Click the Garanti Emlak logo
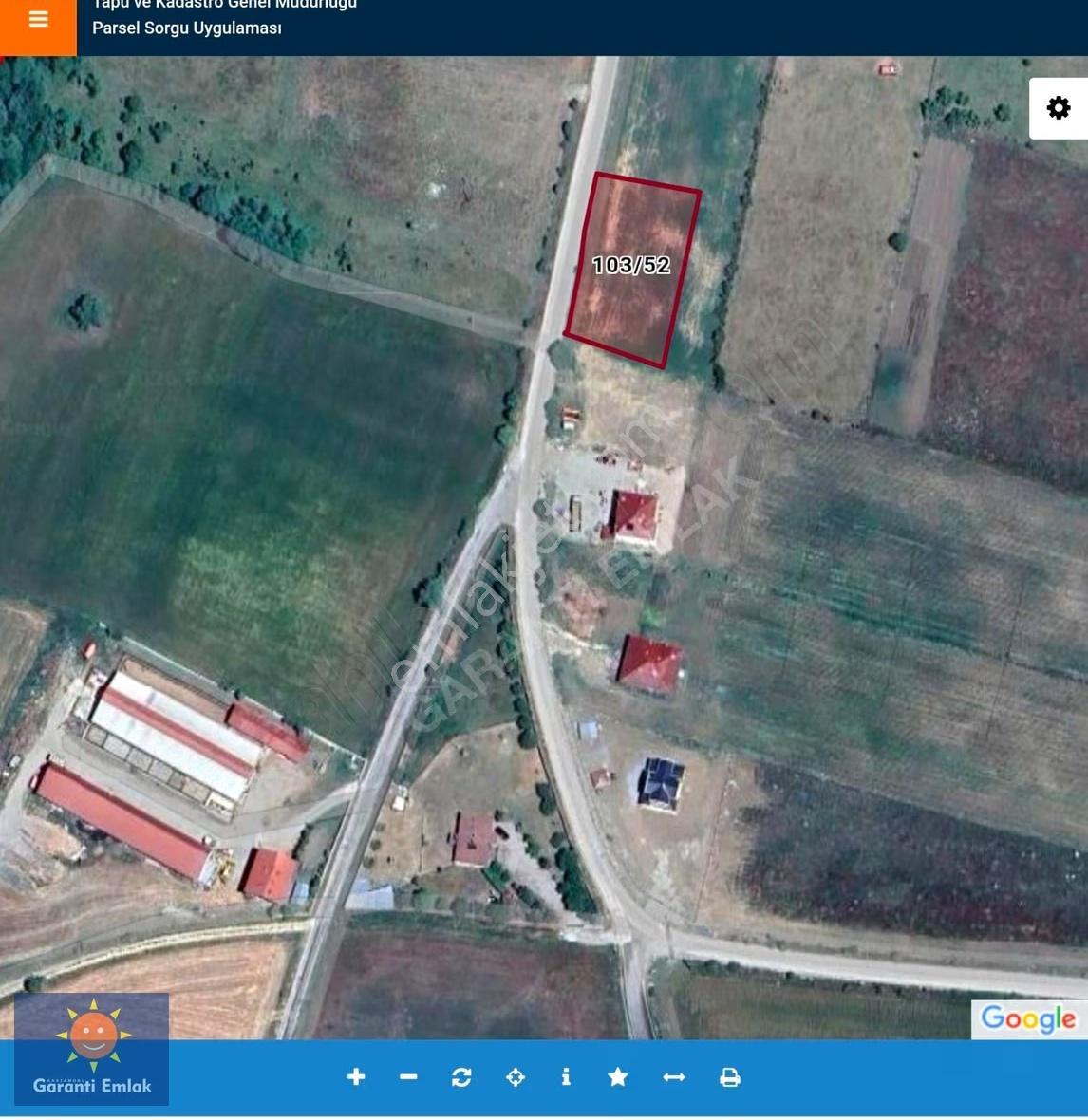Screen dimensions: 1088x1120 (91, 1049)
